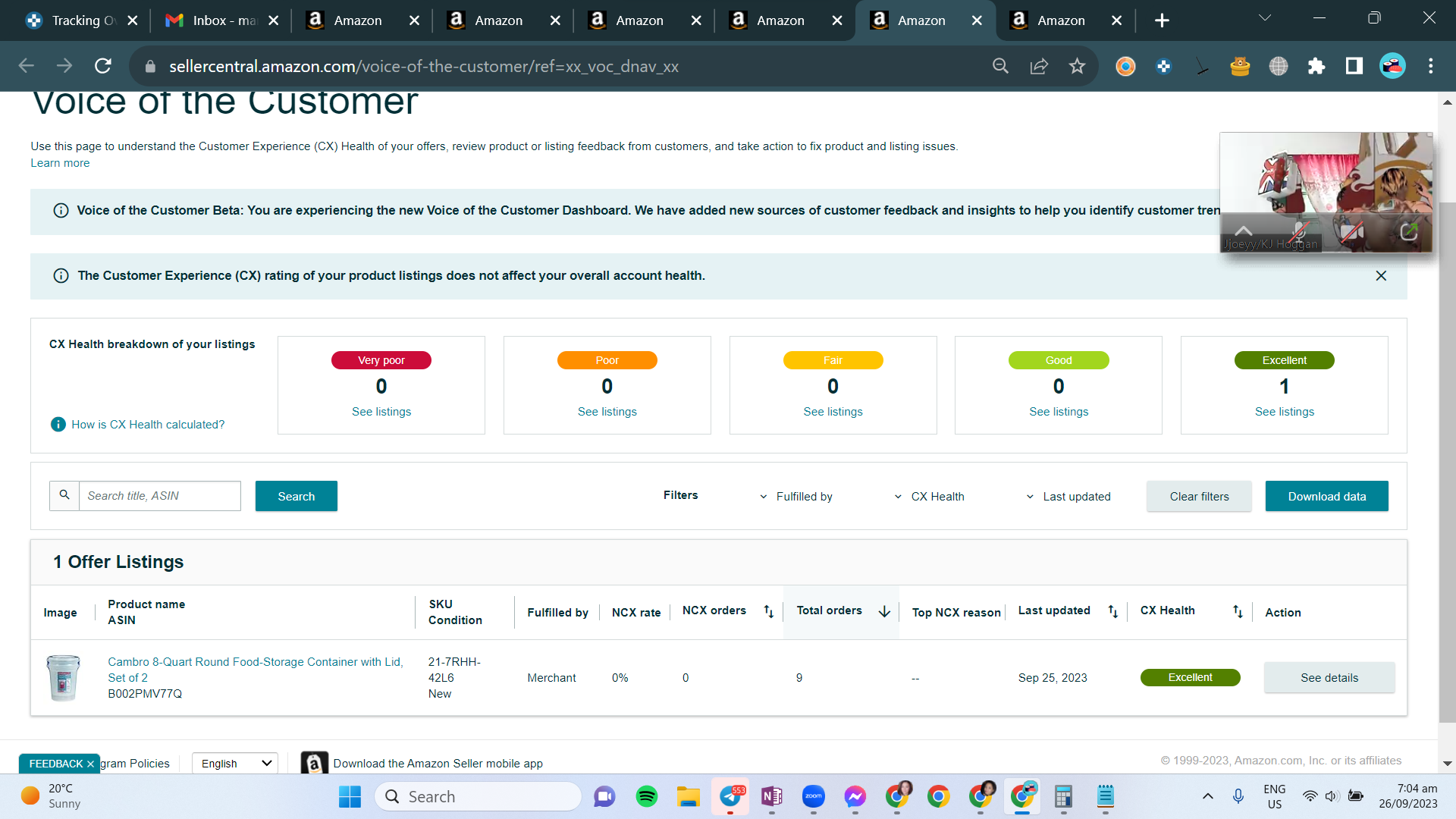
Task: Click See details for the Cambro listing
Action: click(1329, 677)
